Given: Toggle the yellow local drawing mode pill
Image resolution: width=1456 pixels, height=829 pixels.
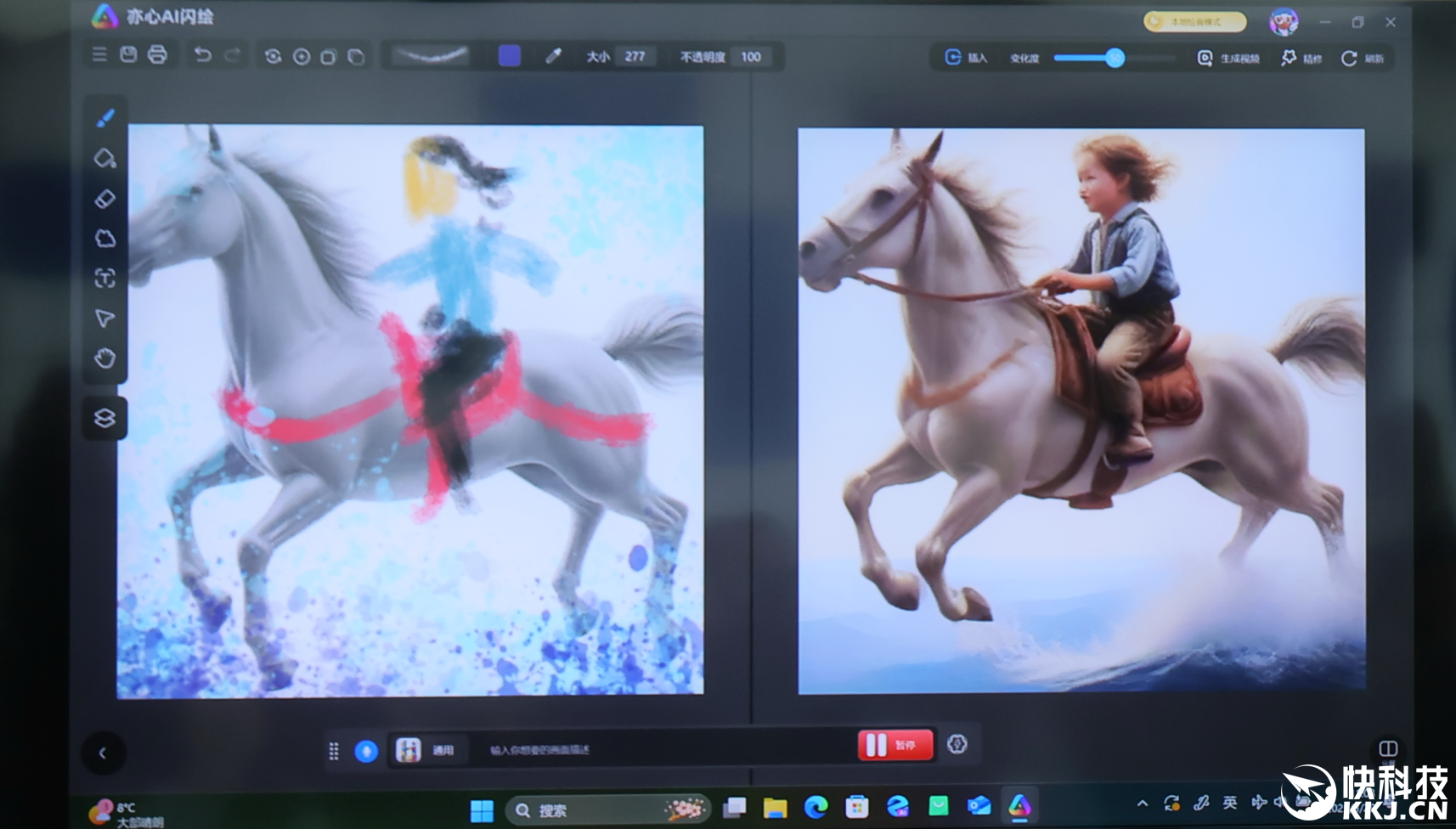Looking at the screenshot, I should coord(1194,22).
